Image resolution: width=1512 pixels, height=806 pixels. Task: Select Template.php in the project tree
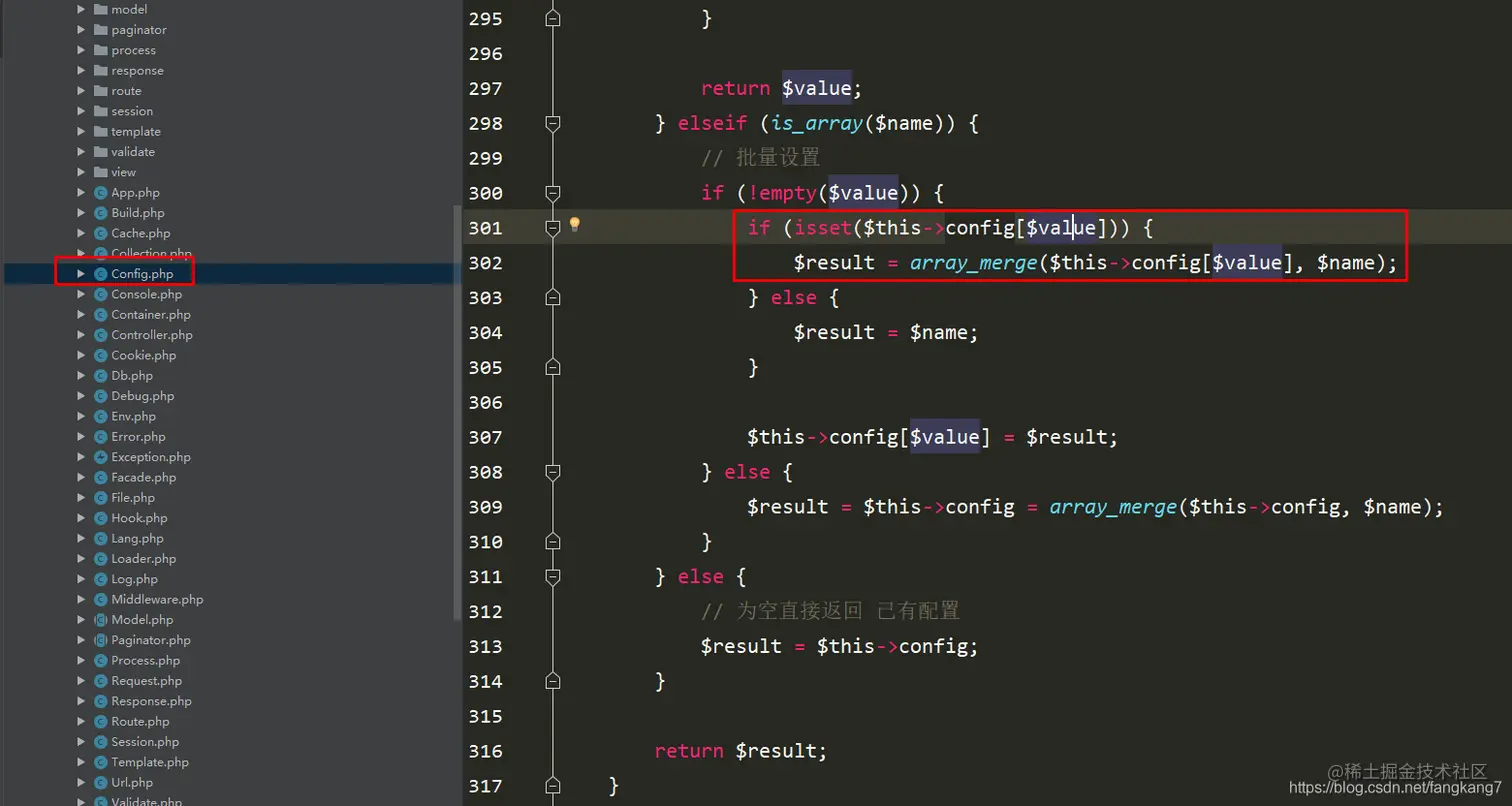[150, 762]
